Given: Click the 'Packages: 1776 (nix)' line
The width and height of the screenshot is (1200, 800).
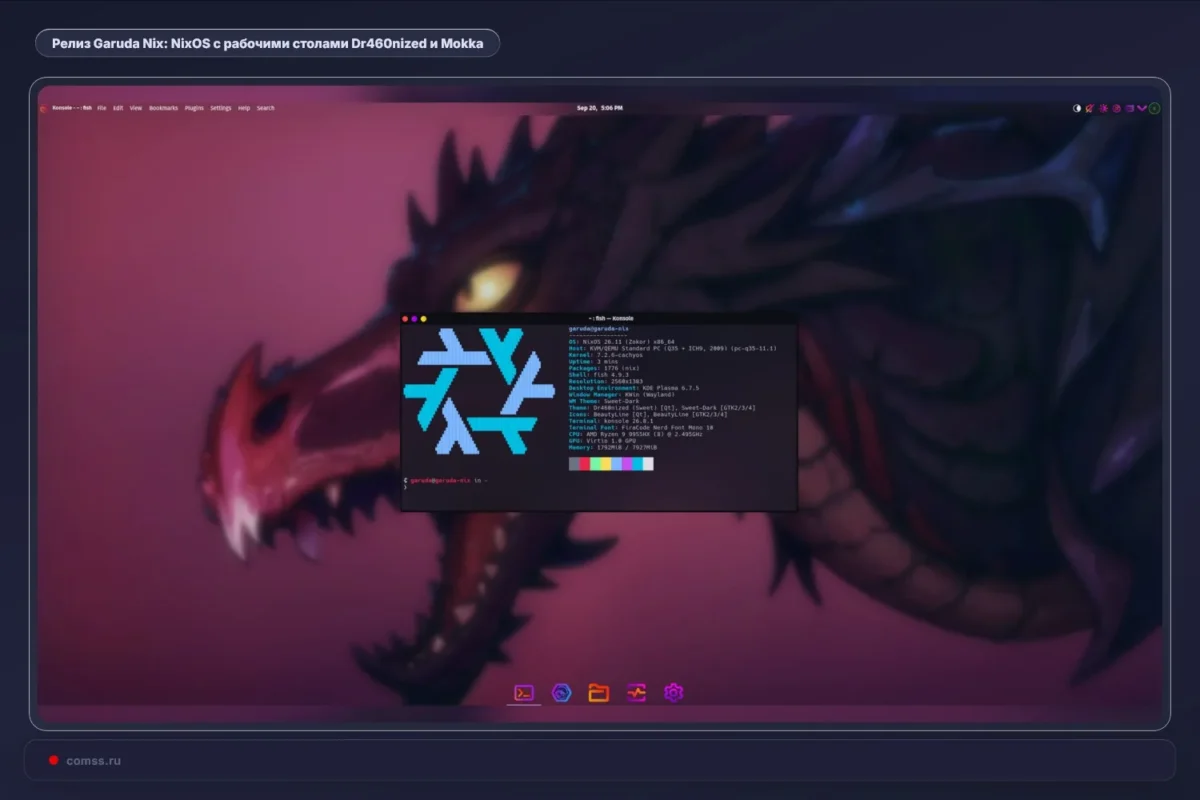Looking at the screenshot, I should pyautogui.click(x=604, y=368).
